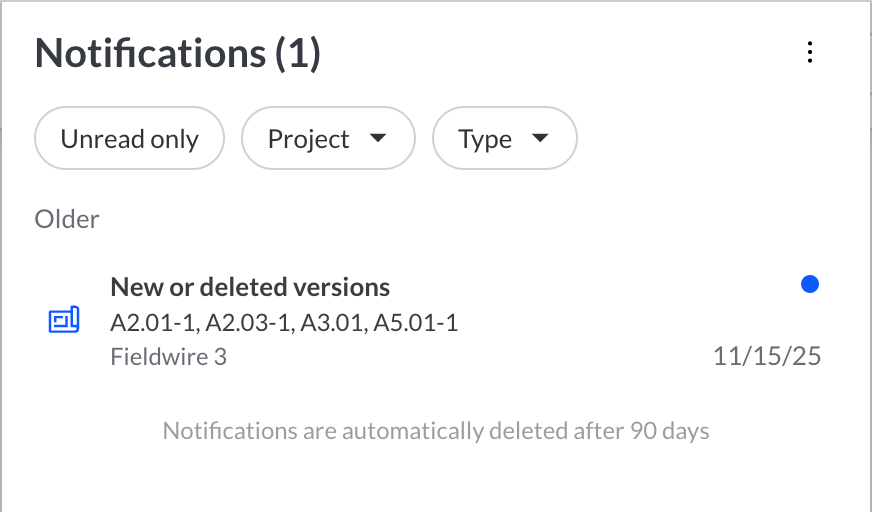Click the 11/15/25 notification date
The image size is (872, 512).
767,356
